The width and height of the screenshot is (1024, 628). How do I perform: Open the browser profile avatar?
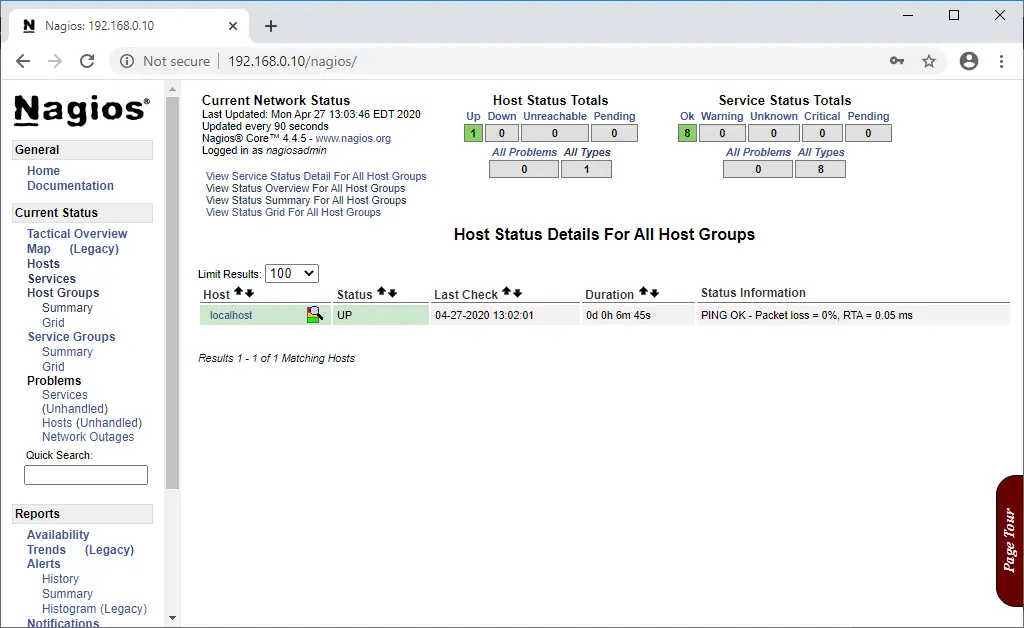point(968,61)
